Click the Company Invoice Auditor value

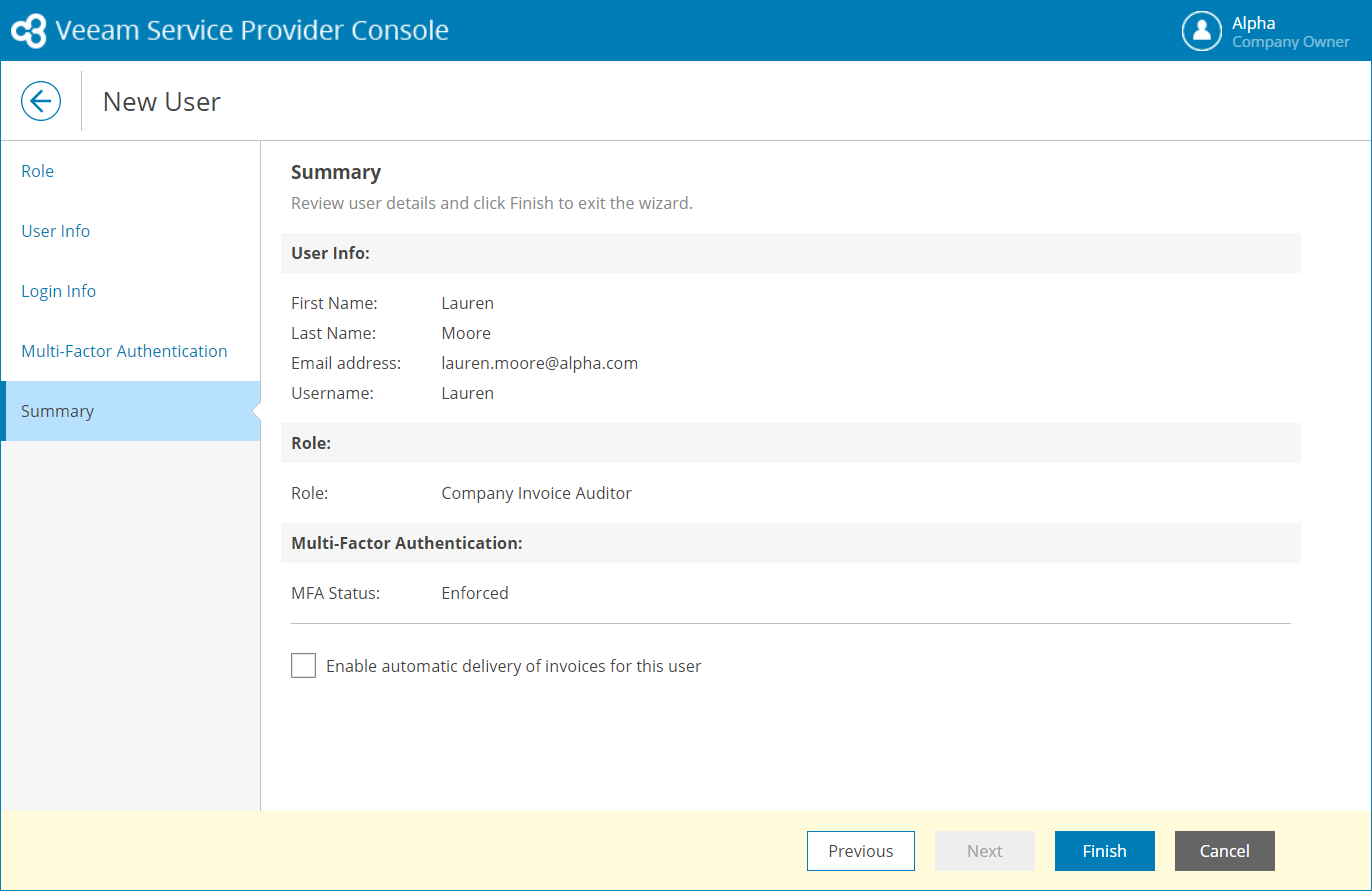[x=537, y=493]
